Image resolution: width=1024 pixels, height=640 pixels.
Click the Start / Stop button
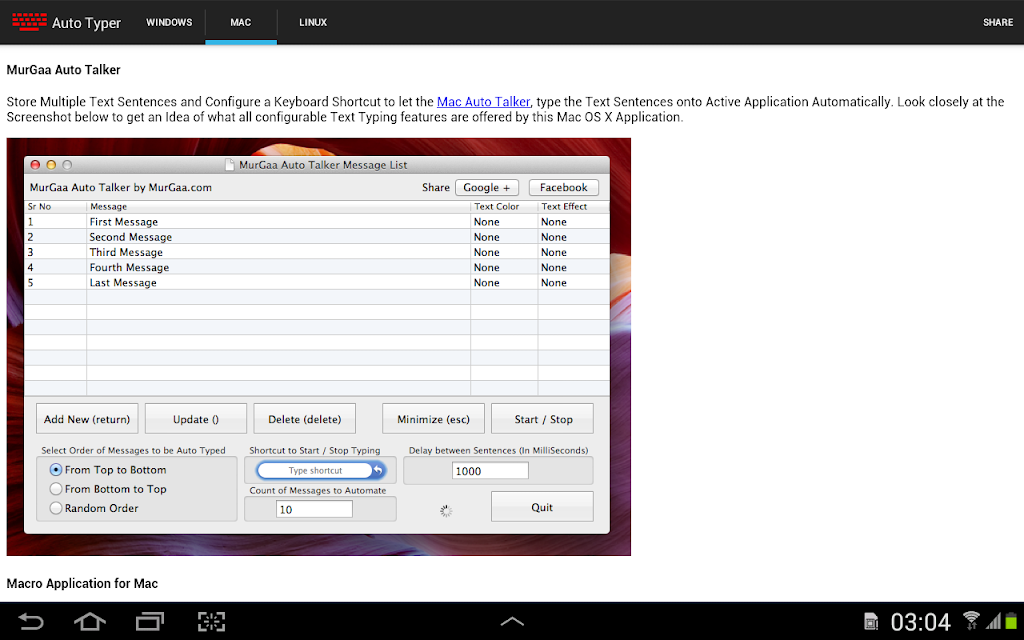pos(543,419)
